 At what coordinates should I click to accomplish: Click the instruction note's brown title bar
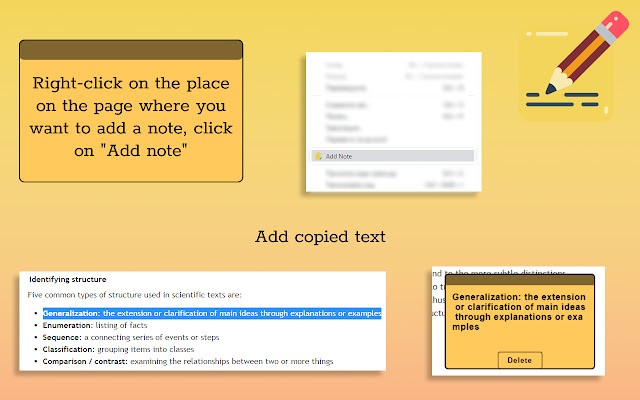pyautogui.click(x=131, y=49)
